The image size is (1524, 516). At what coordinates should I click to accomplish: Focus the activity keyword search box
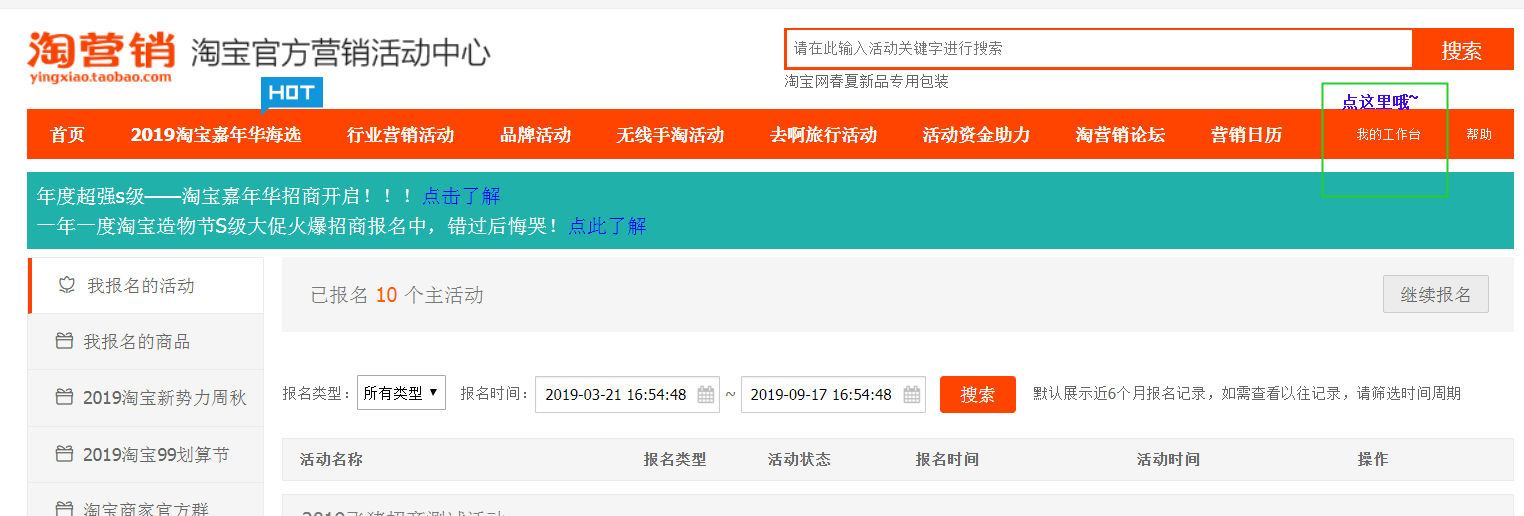click(1099, 48)
